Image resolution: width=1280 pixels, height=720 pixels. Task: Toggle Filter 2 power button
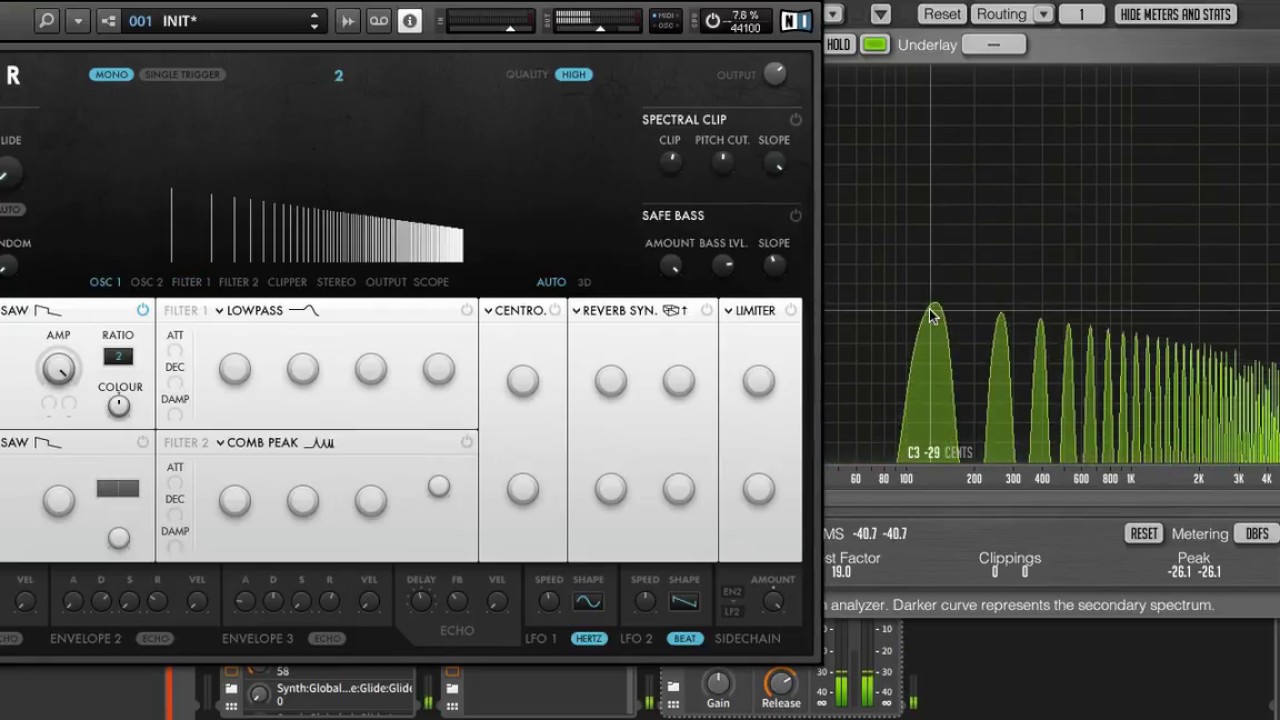point(467,442)
